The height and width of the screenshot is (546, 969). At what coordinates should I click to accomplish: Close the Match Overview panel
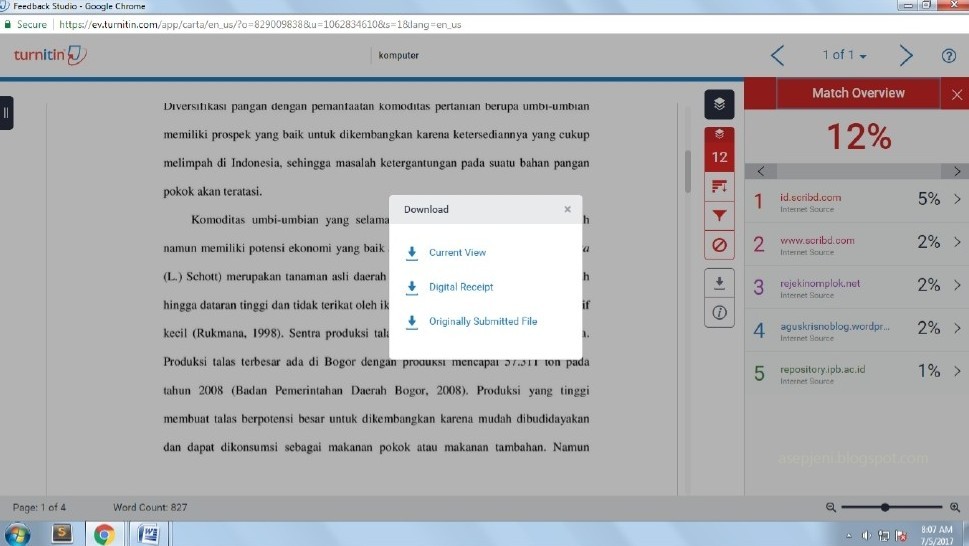957,94
